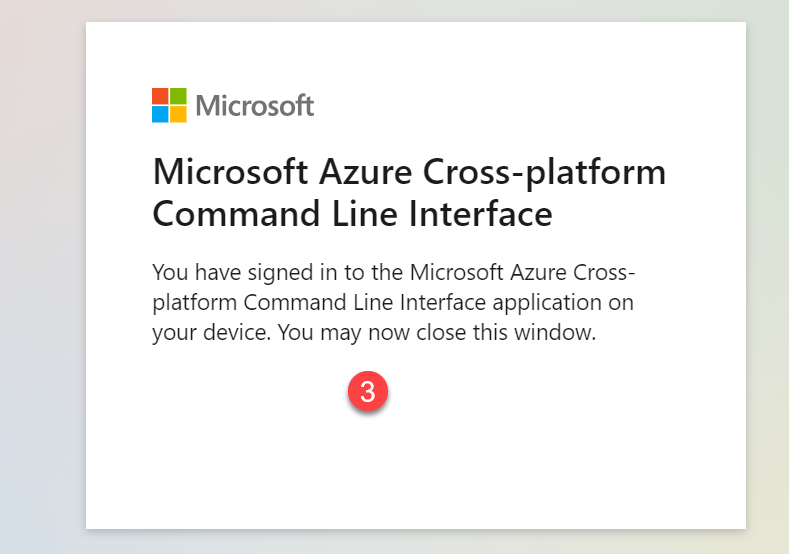The image size is (789, 554).
Task: Click the red square of Microsoft logo
Action: 160,96
